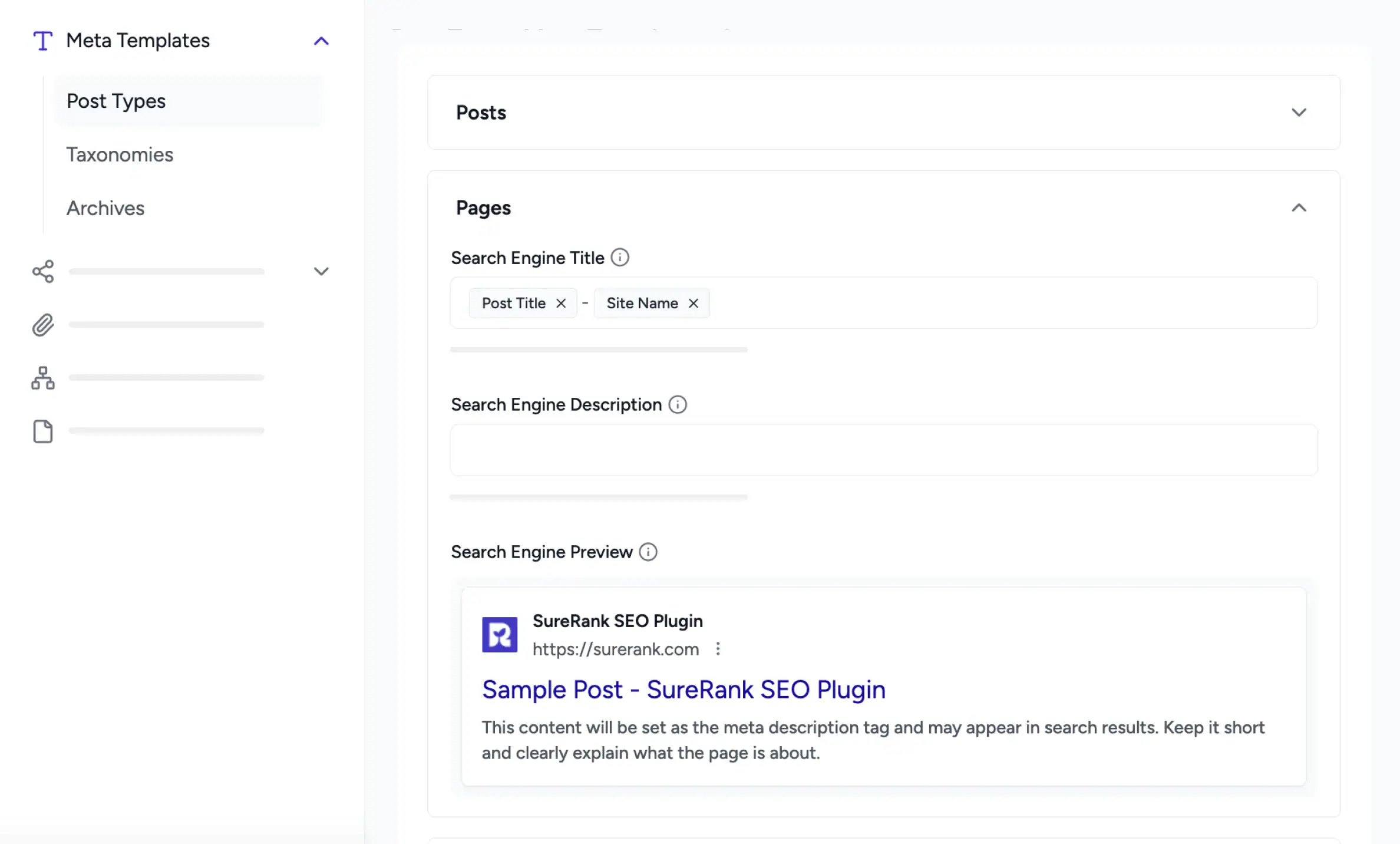Click the SureRank logo in preview
Image resolution: width=1400 pixels, height=844 pixels.
[x=500, y=635]
